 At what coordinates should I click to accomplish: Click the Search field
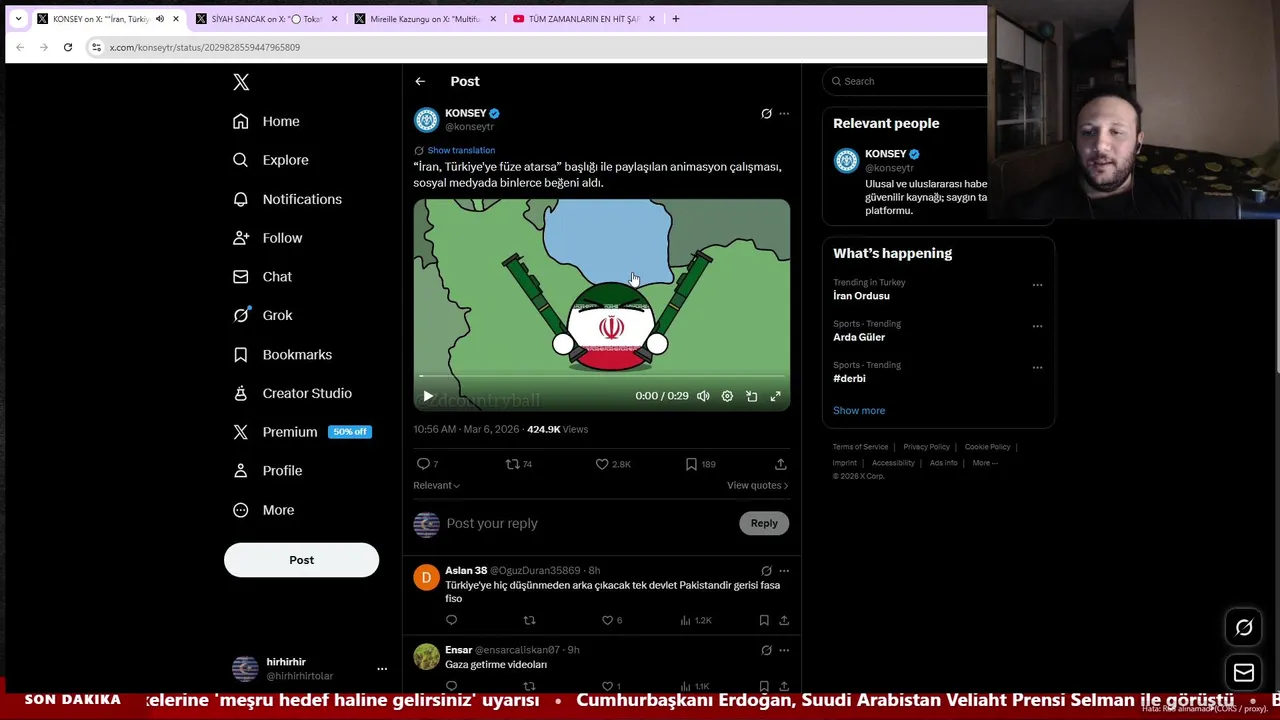[x=905, y=81]
